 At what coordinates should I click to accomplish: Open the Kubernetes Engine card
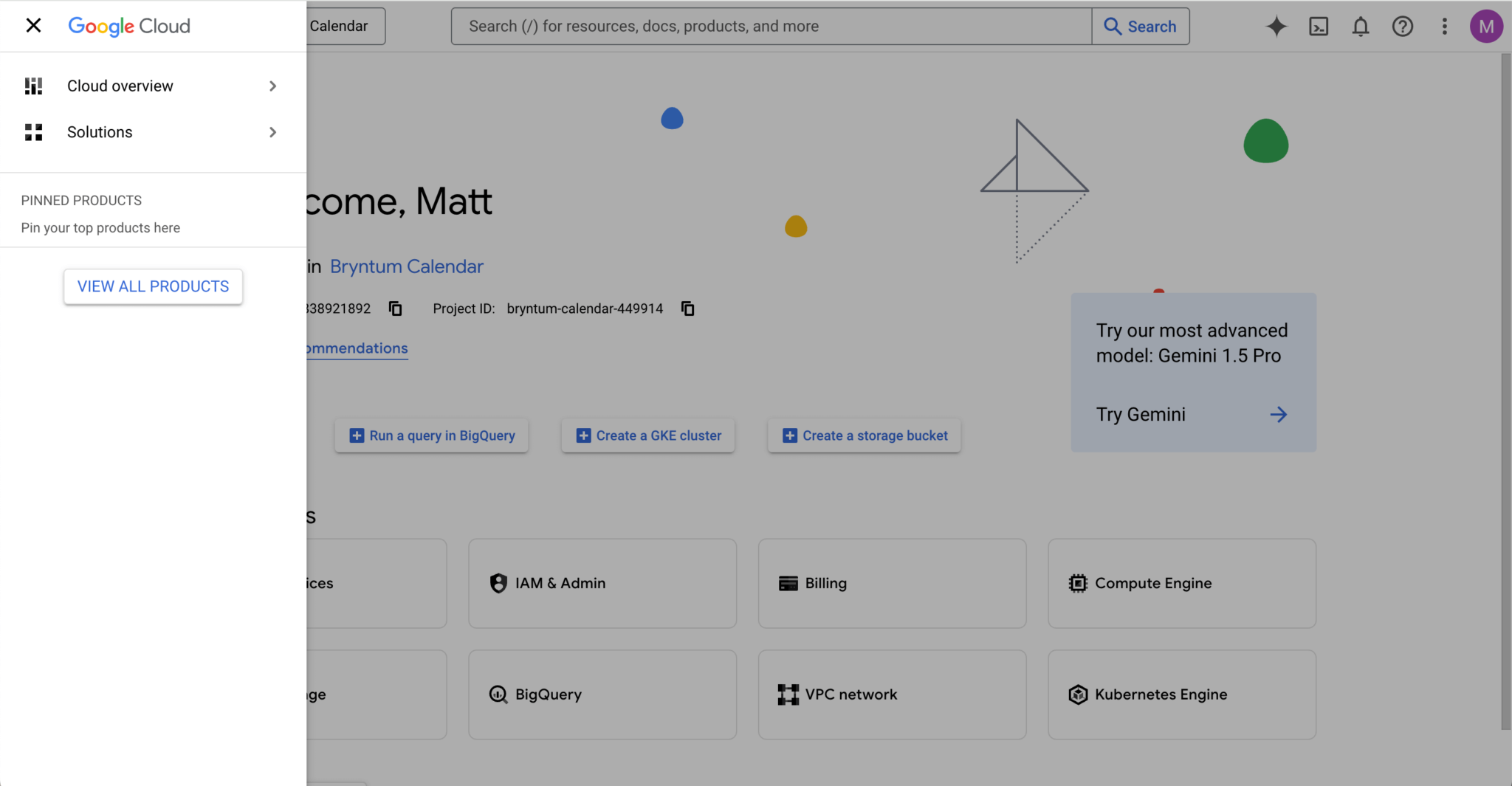1182,694
